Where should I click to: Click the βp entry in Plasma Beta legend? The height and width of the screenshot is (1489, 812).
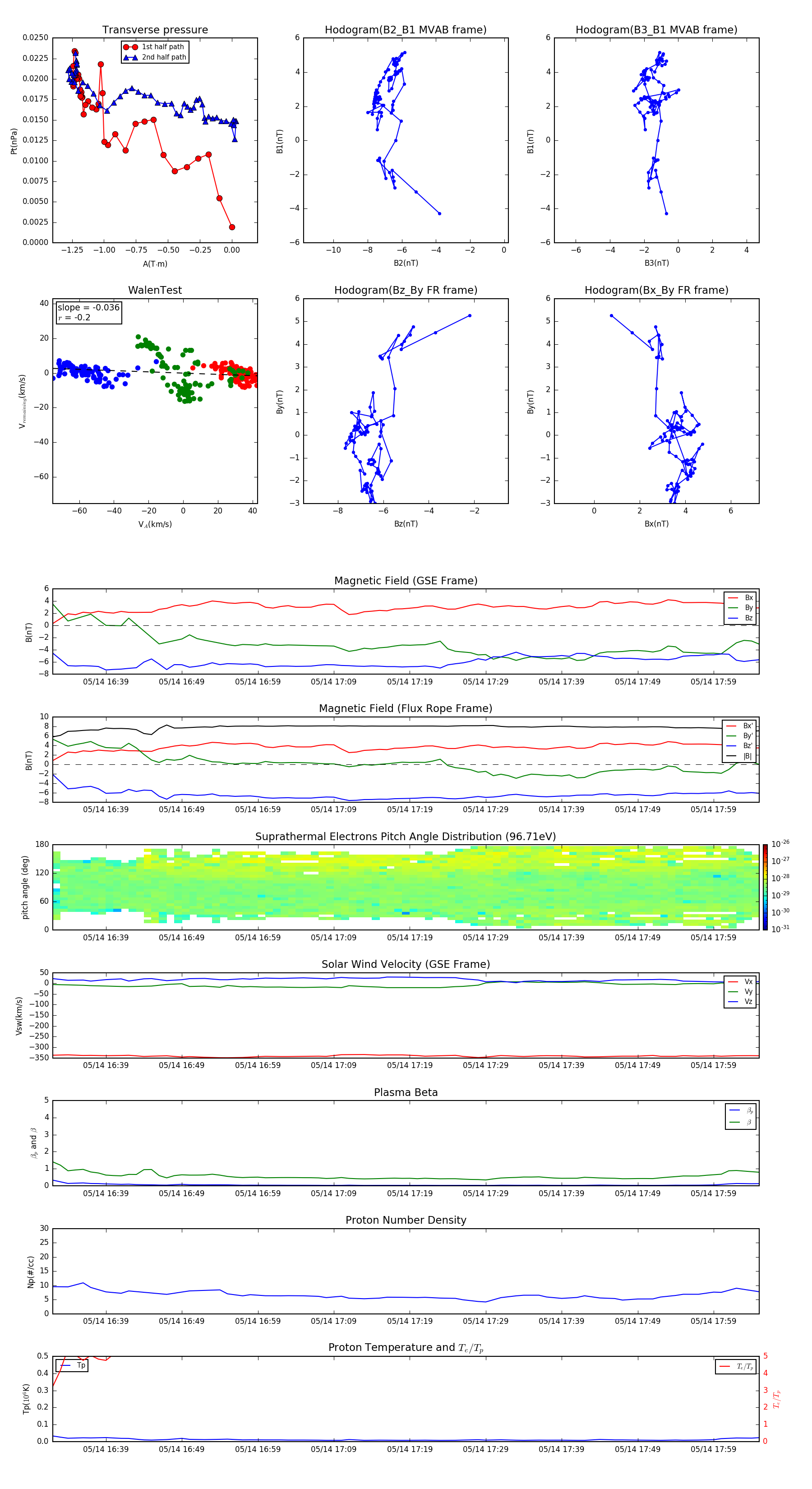point(742,1110)
